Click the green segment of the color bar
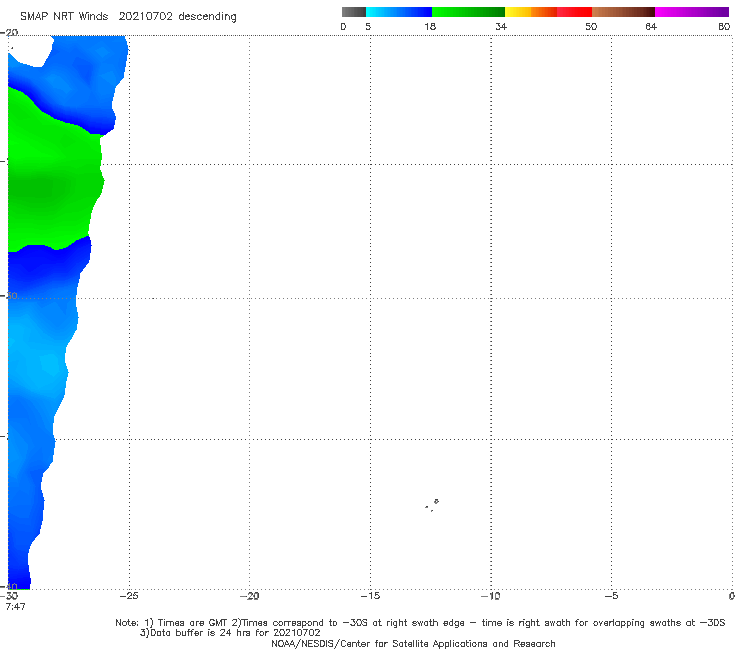Viewport: 740px width, 650px height. tap(468, 12)
